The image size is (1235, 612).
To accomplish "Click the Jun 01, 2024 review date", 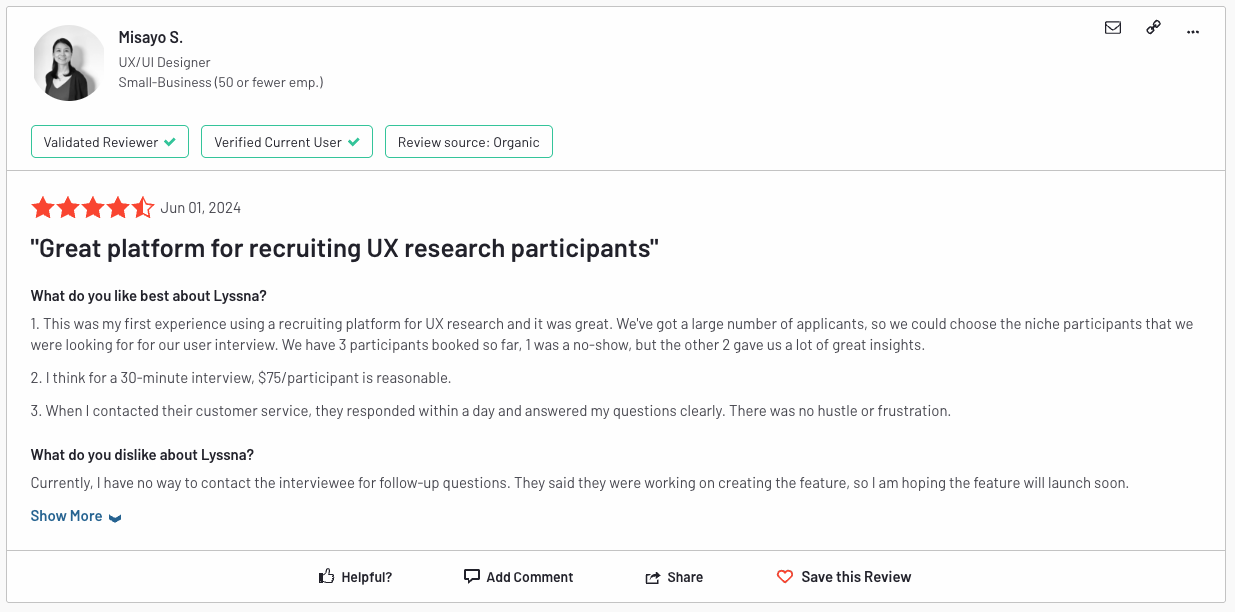I will click(x=200, y=208).
